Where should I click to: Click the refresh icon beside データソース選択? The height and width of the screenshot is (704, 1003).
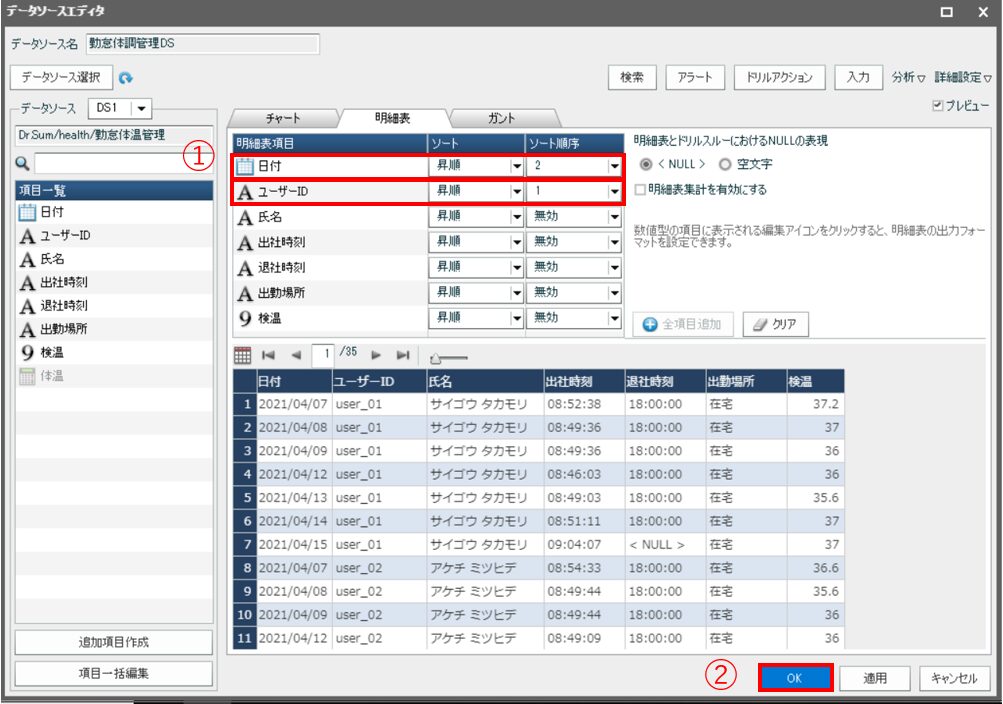(x=126, y=77)
